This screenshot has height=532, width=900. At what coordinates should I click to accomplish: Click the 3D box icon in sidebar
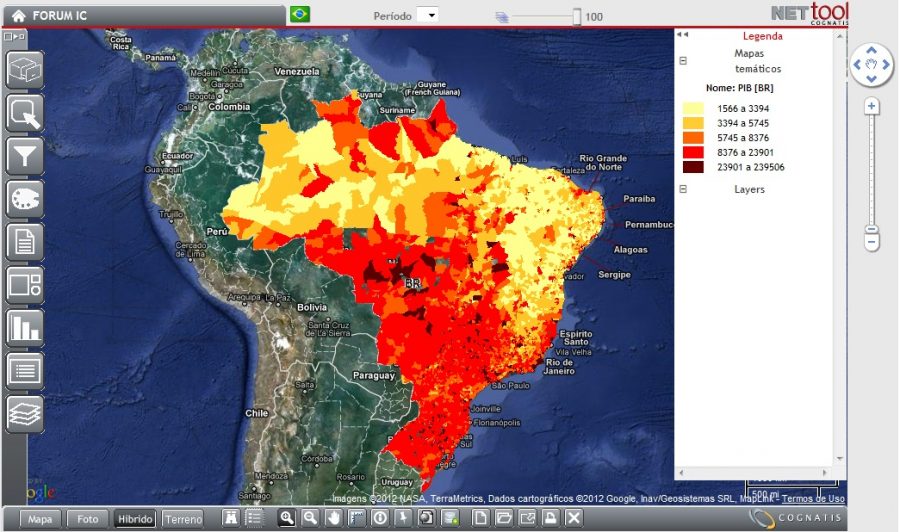[25, 70]
